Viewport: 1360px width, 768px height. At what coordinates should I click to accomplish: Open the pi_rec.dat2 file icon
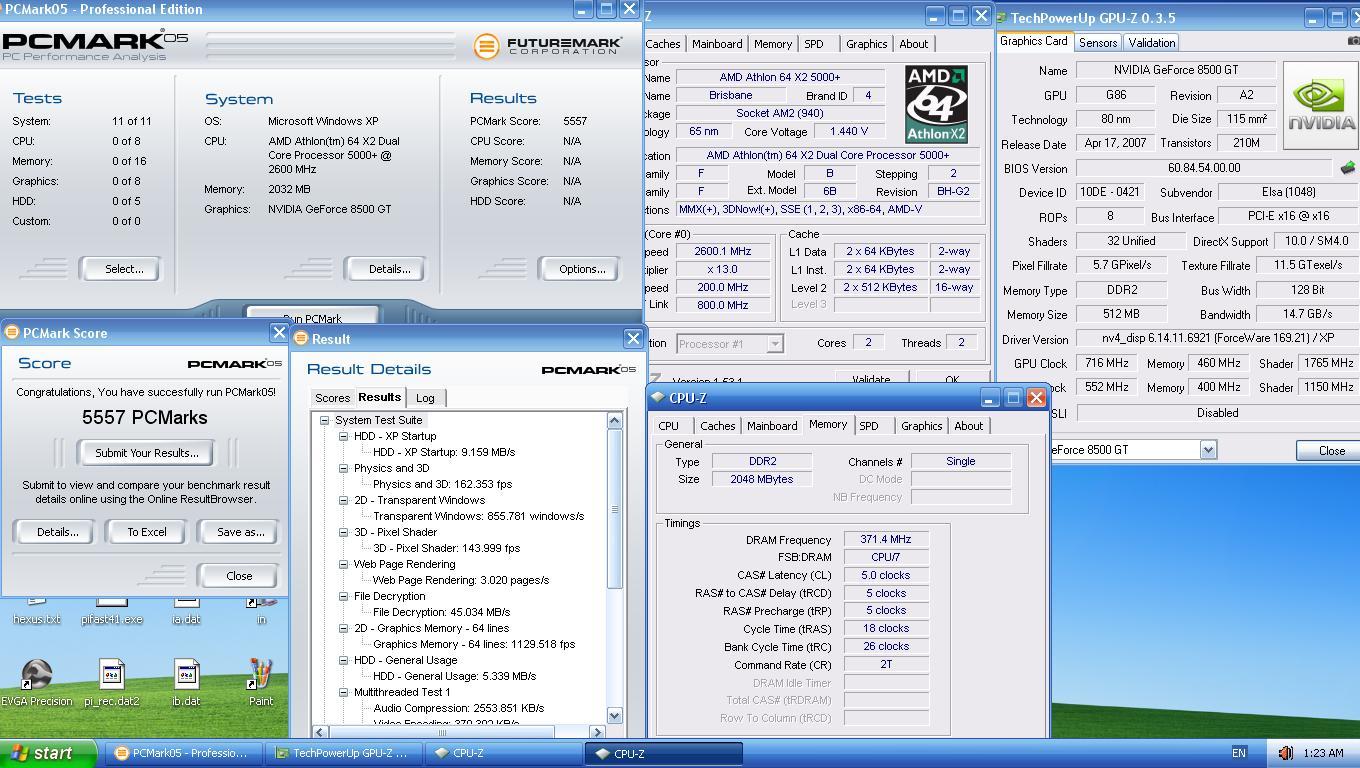coord(111,682)
